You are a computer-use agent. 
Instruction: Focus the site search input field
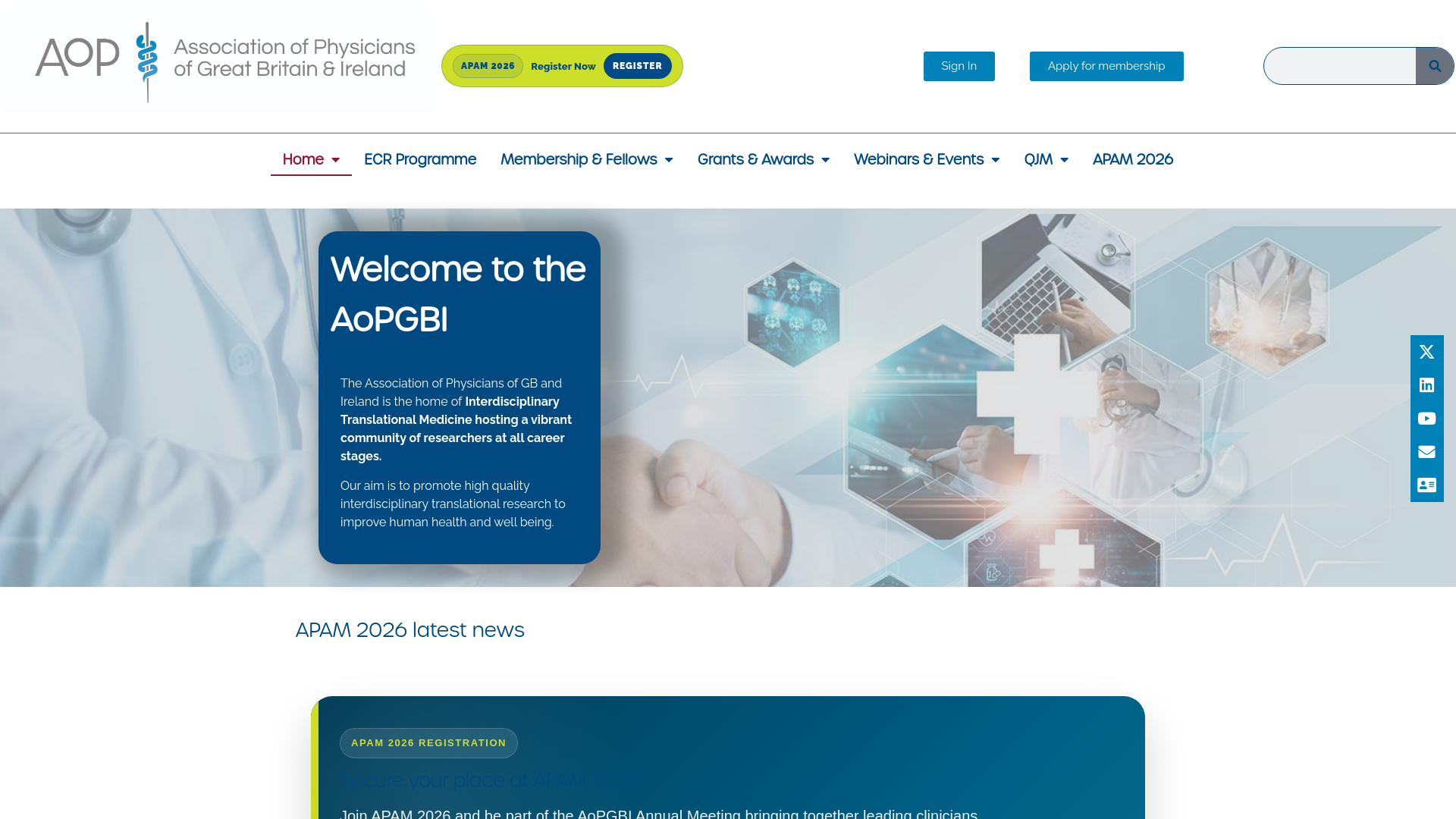[x=1339, y=66]
